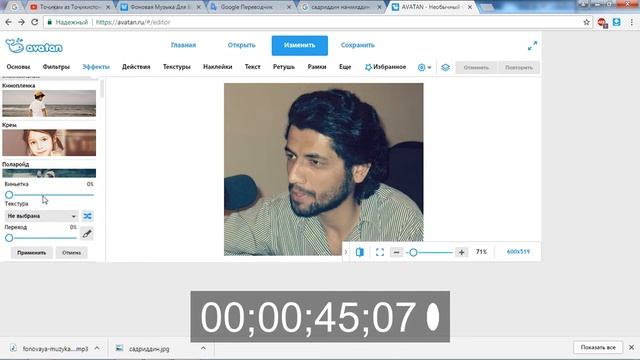Open the Главная tab
The height and width of the screenshot is (360, 640).
tap(183, 45)
